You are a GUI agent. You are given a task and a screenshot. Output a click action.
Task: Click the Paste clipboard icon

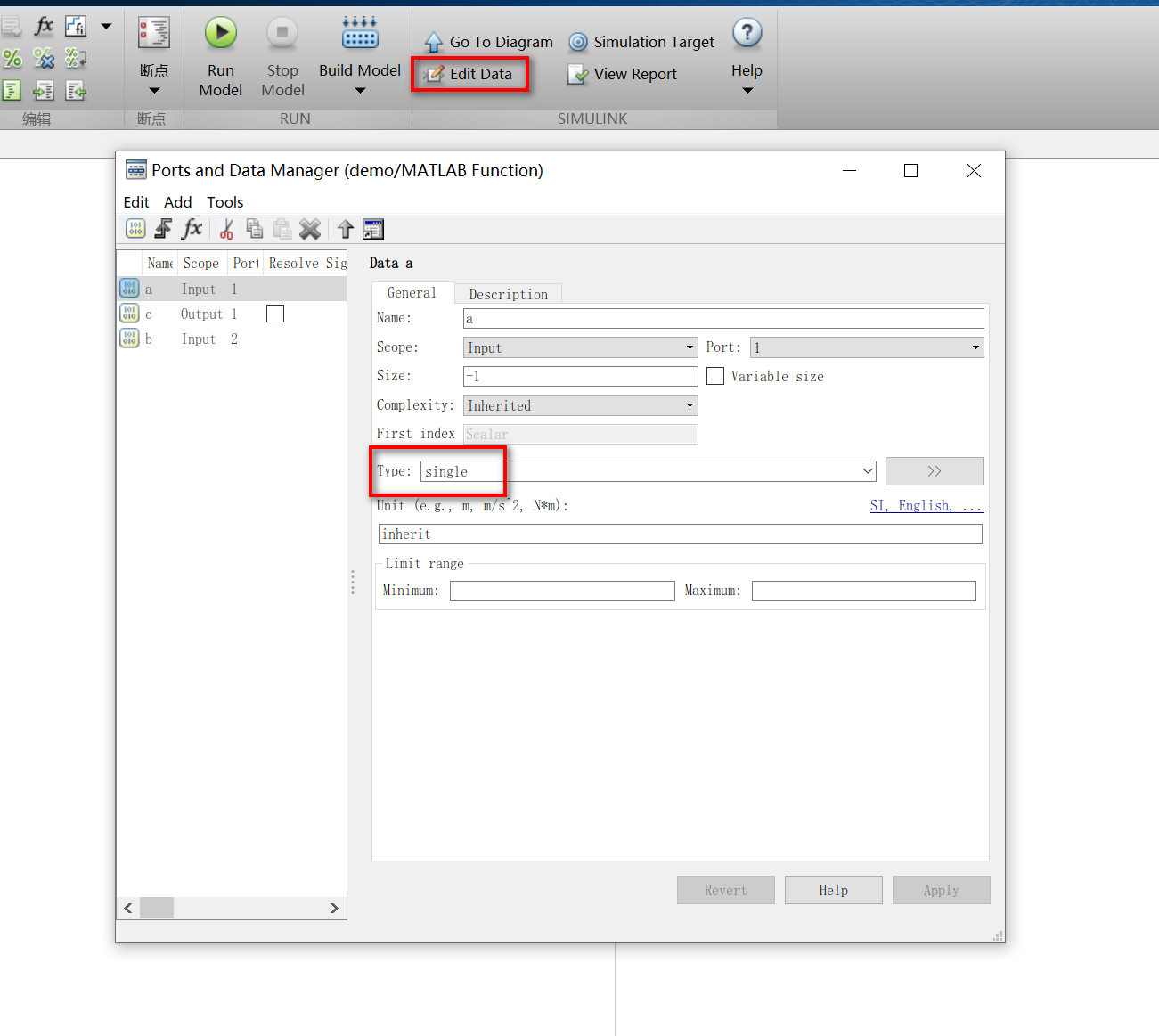[282, 229]
